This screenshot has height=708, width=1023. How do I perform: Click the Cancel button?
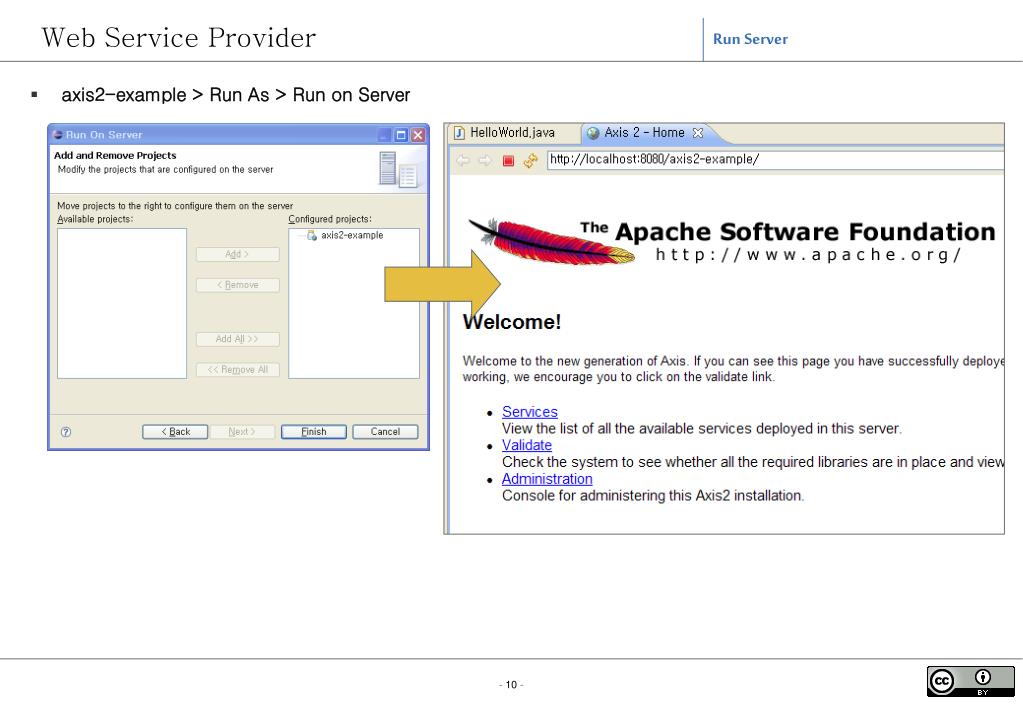[x=385, y=432]
